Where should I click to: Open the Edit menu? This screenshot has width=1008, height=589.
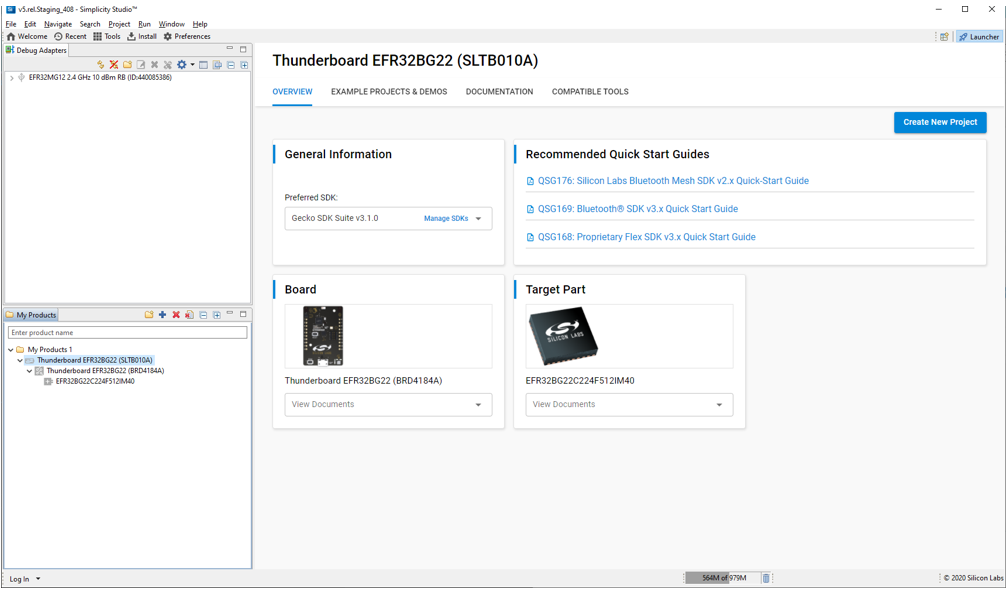coord(30,24)
